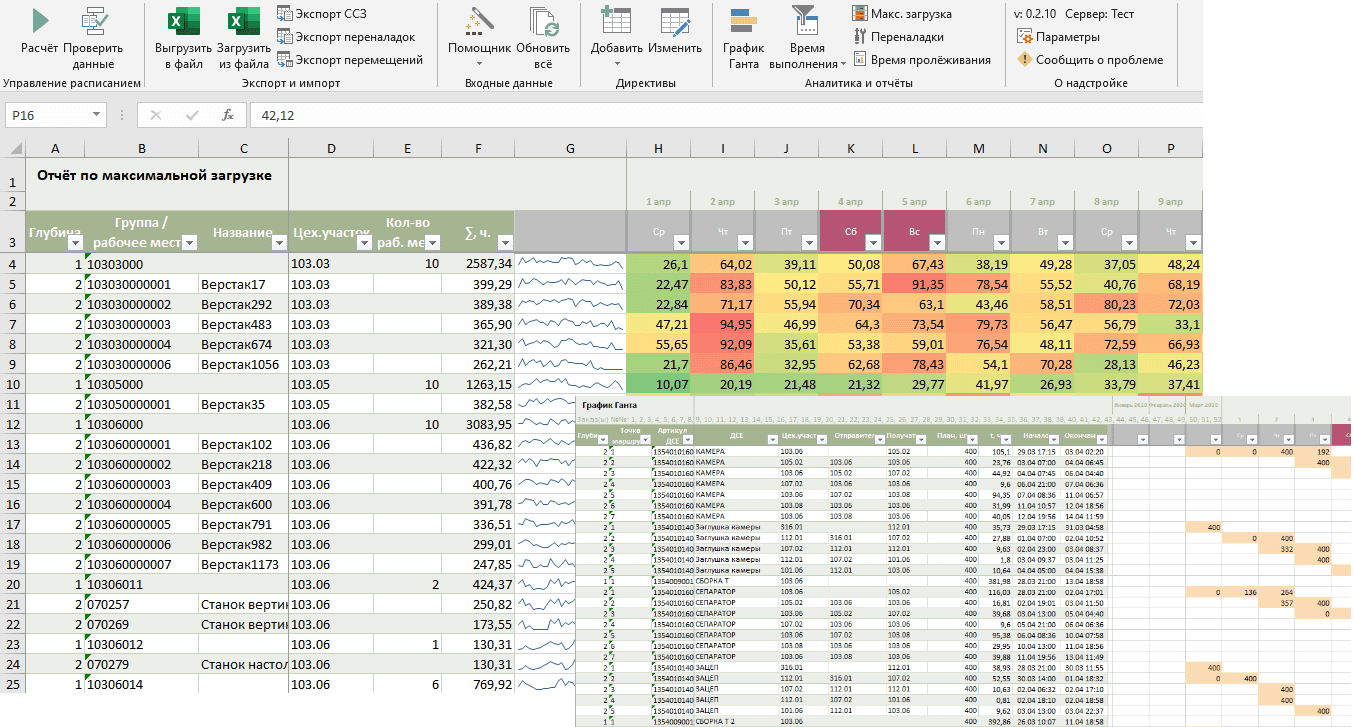The width and height of the screenshot is (1354, 727).
Task: Expand the Помощник dropdown
Action: click(x=479, y=64)
